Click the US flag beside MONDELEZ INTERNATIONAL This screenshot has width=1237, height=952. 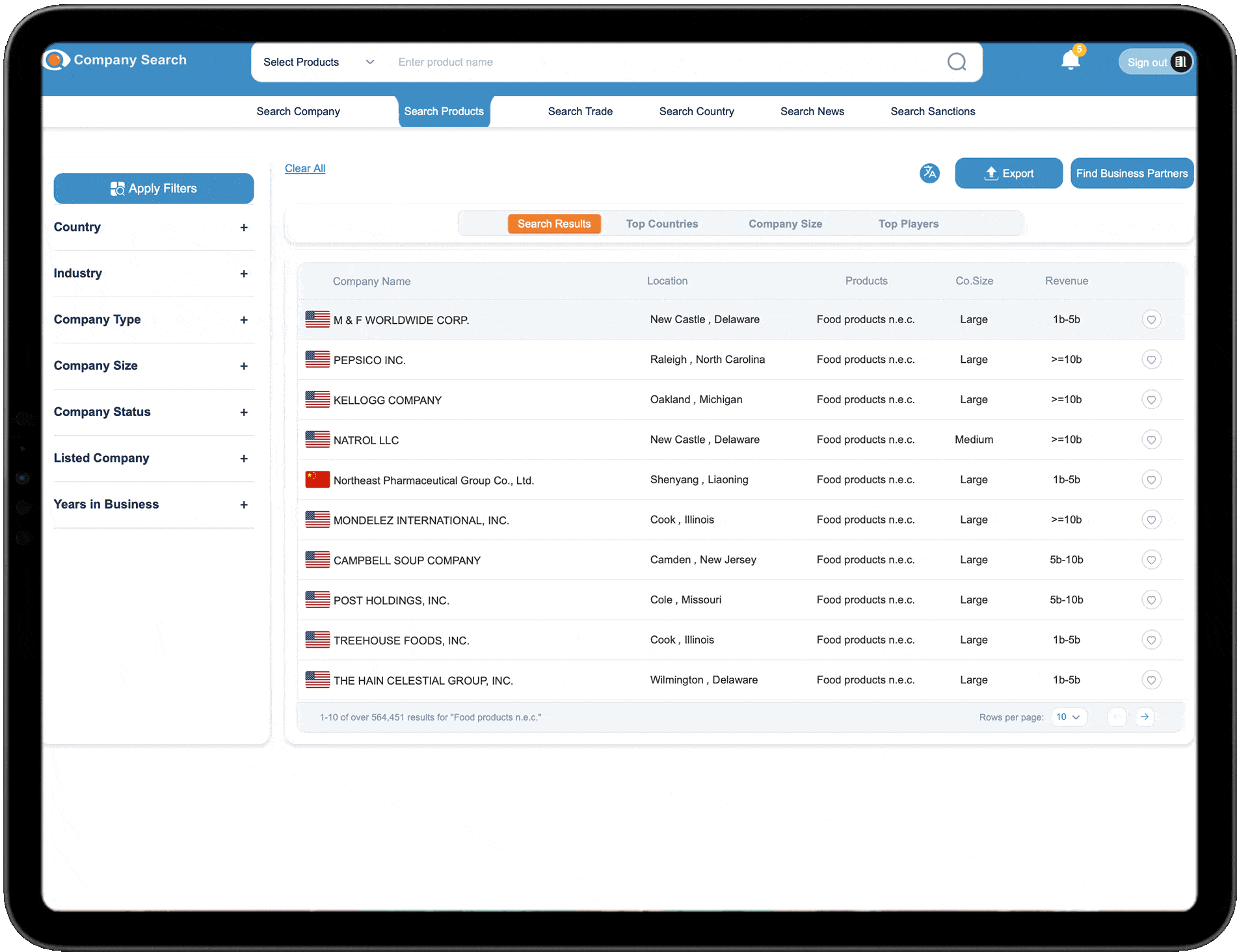[x=317, y=520]
